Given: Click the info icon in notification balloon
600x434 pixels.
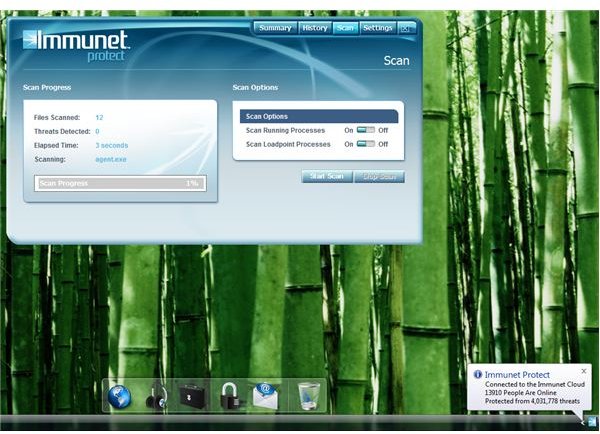Looking at the screenshot, I should 478,374.
